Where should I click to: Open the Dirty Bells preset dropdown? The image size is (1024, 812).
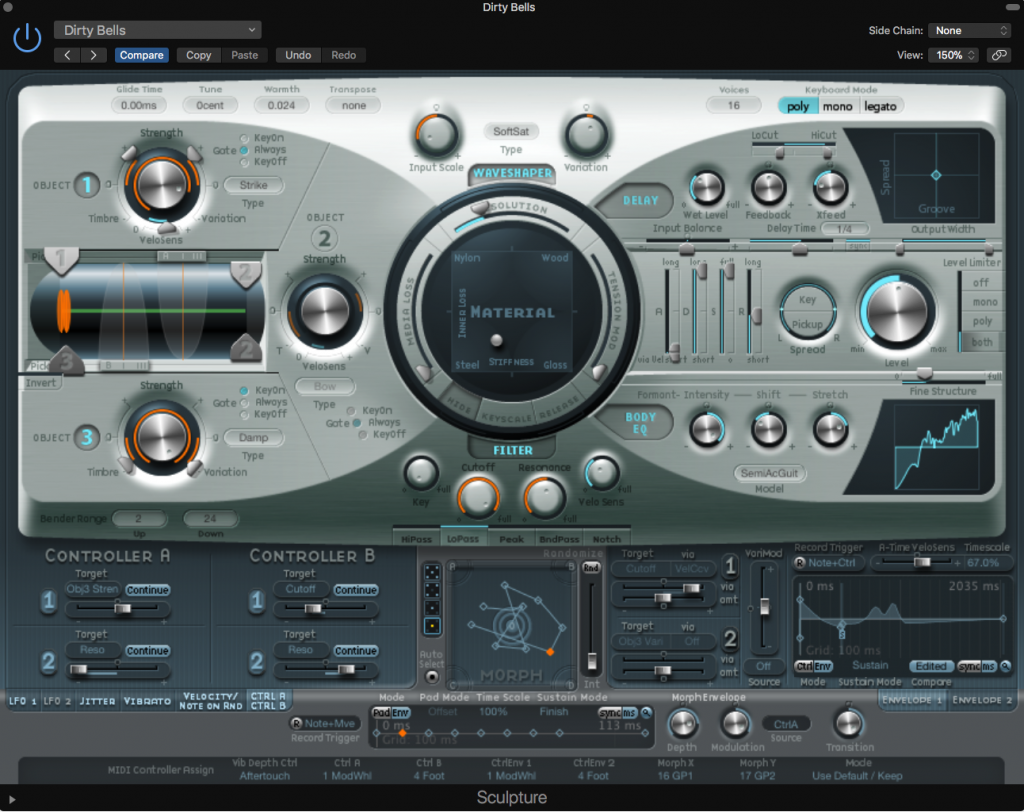(157, 29)
